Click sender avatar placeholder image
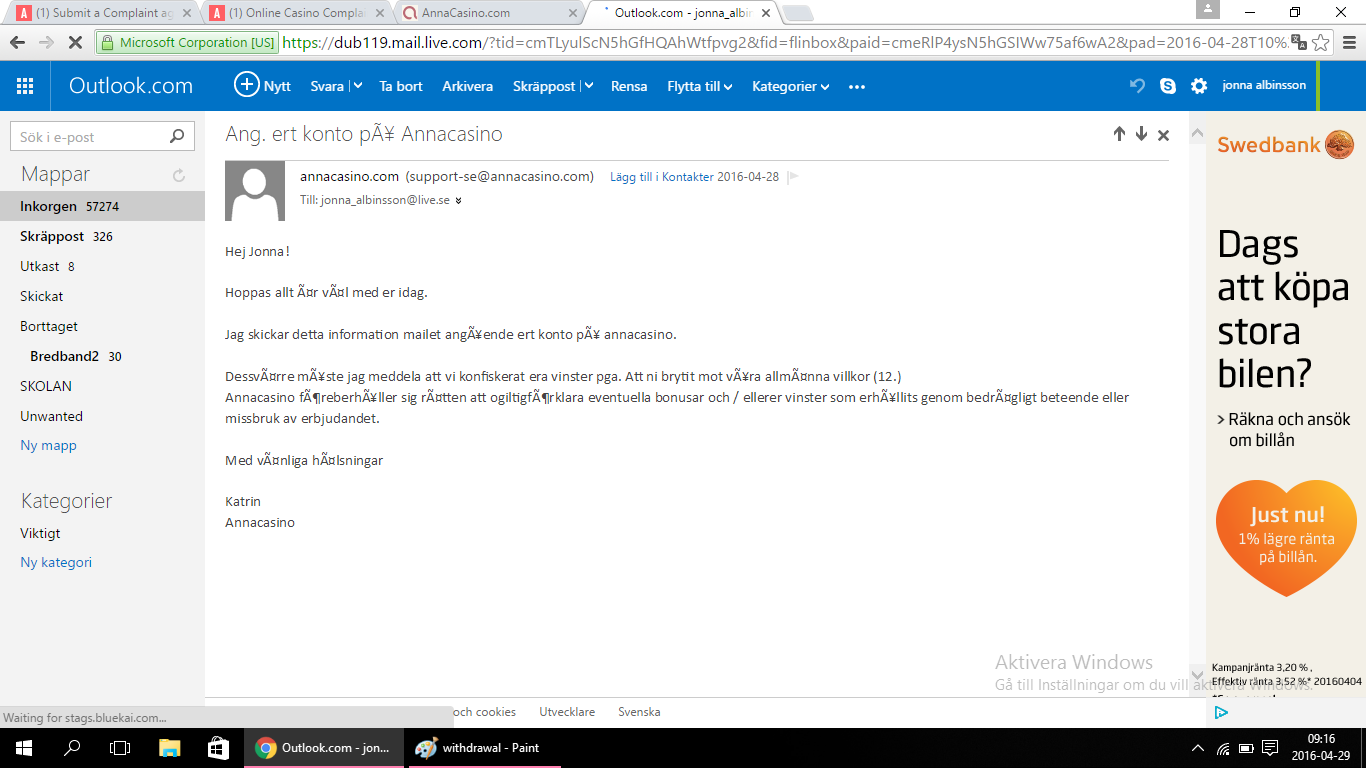The image size is (1366, 768). tap(255, 191)
